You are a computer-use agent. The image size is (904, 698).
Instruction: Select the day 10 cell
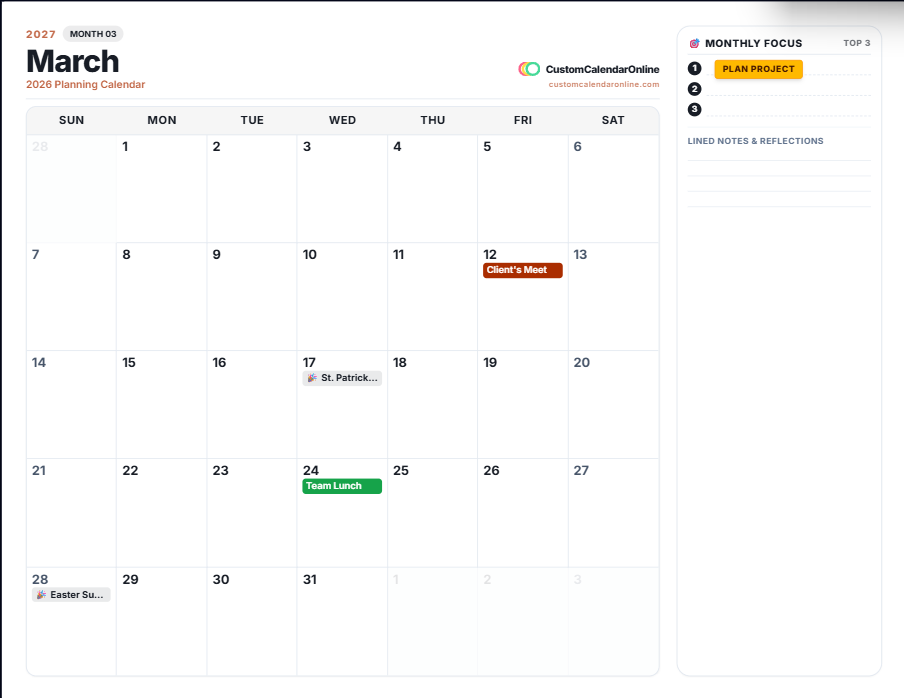(x=342, y=296)
